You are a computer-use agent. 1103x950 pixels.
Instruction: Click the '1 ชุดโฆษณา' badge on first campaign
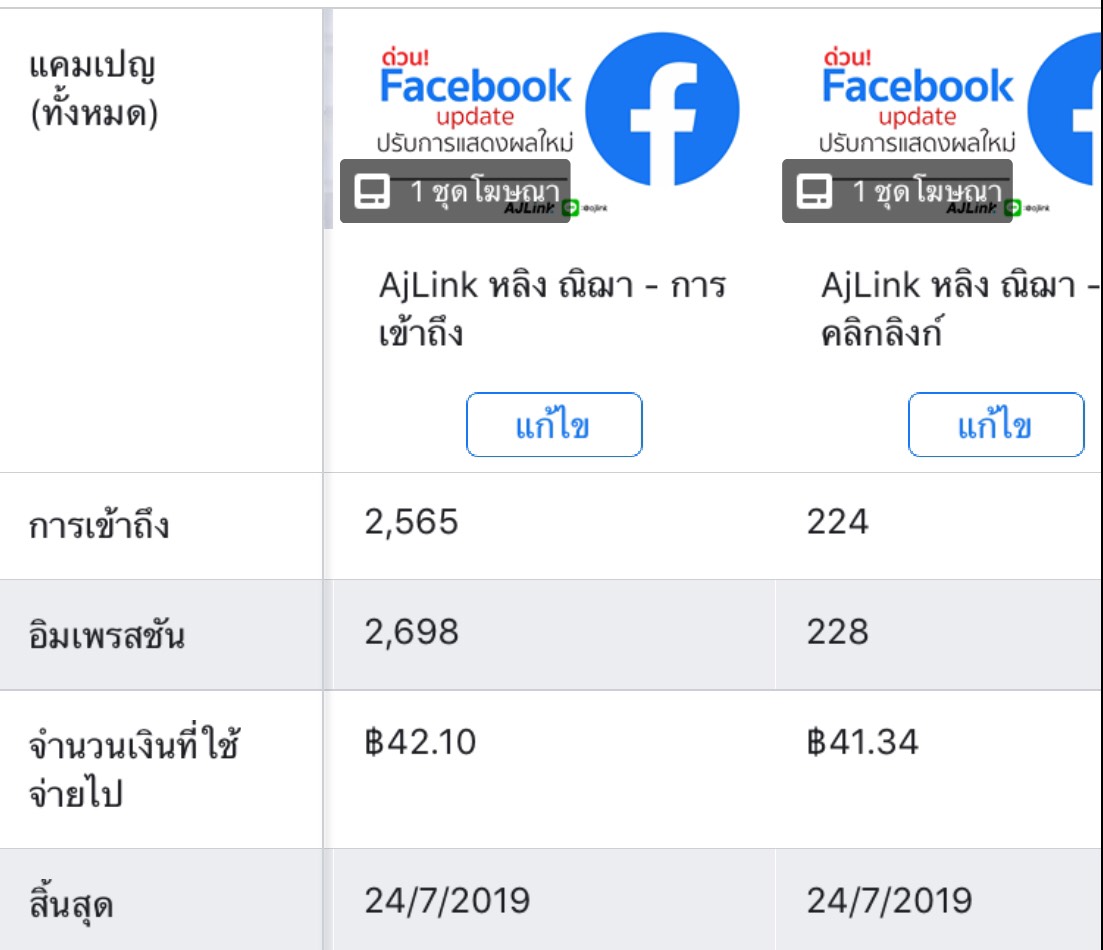455,191
